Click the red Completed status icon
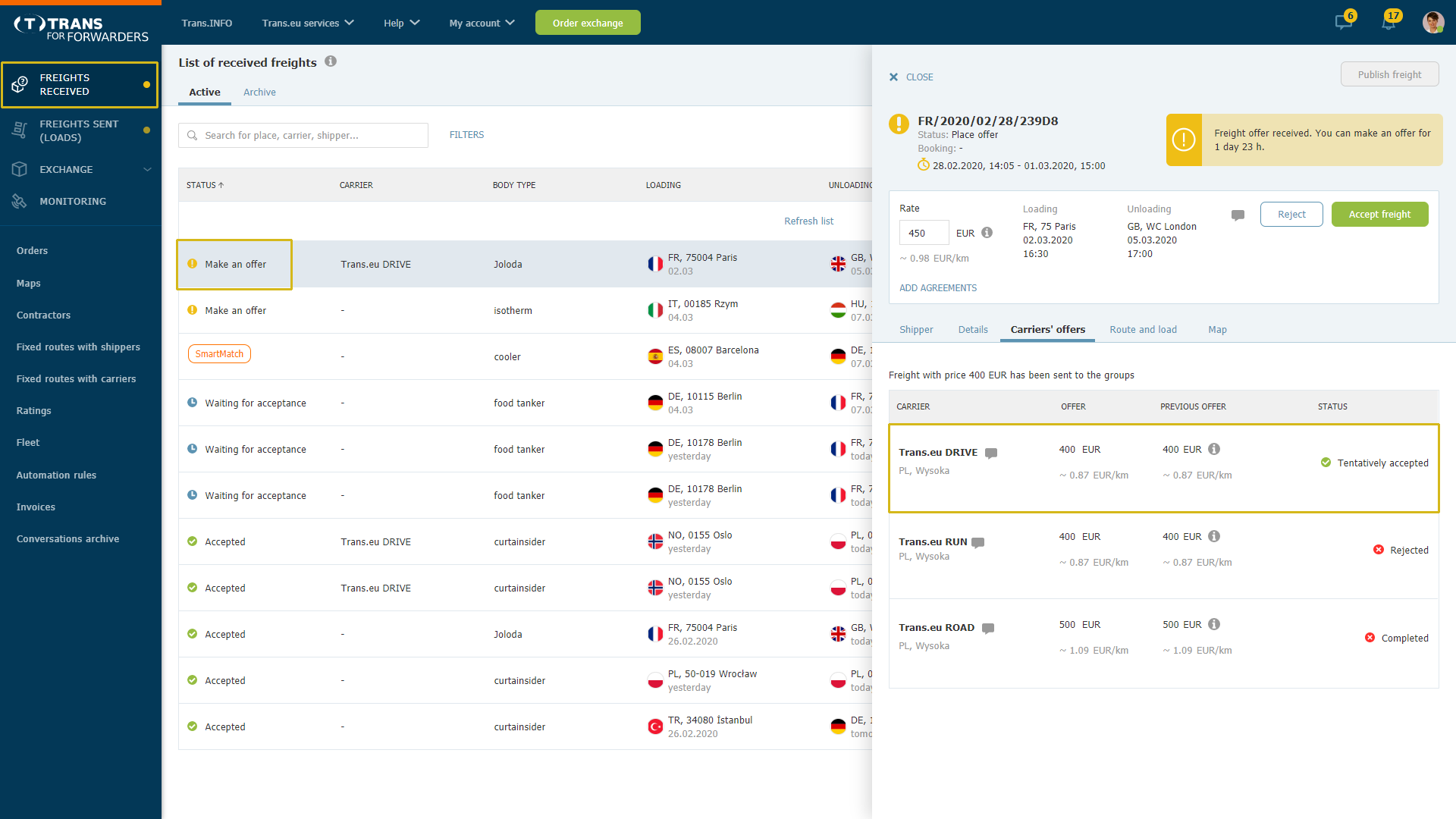This screenshot has height=819, width=1456. pos(1370,638)
